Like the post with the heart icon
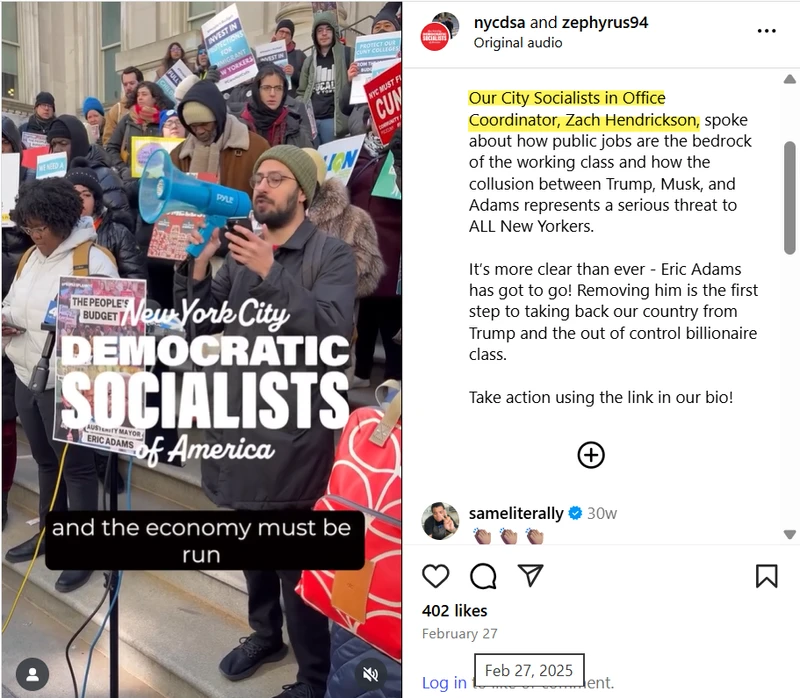 (436, 576)
